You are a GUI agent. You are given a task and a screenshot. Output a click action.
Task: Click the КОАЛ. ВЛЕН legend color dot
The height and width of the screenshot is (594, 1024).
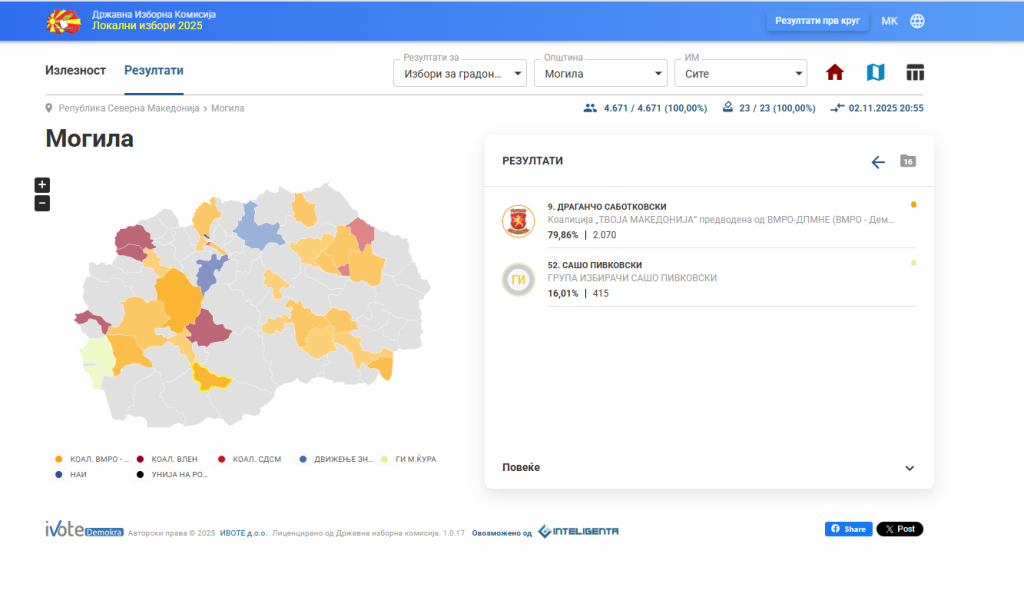140,460
